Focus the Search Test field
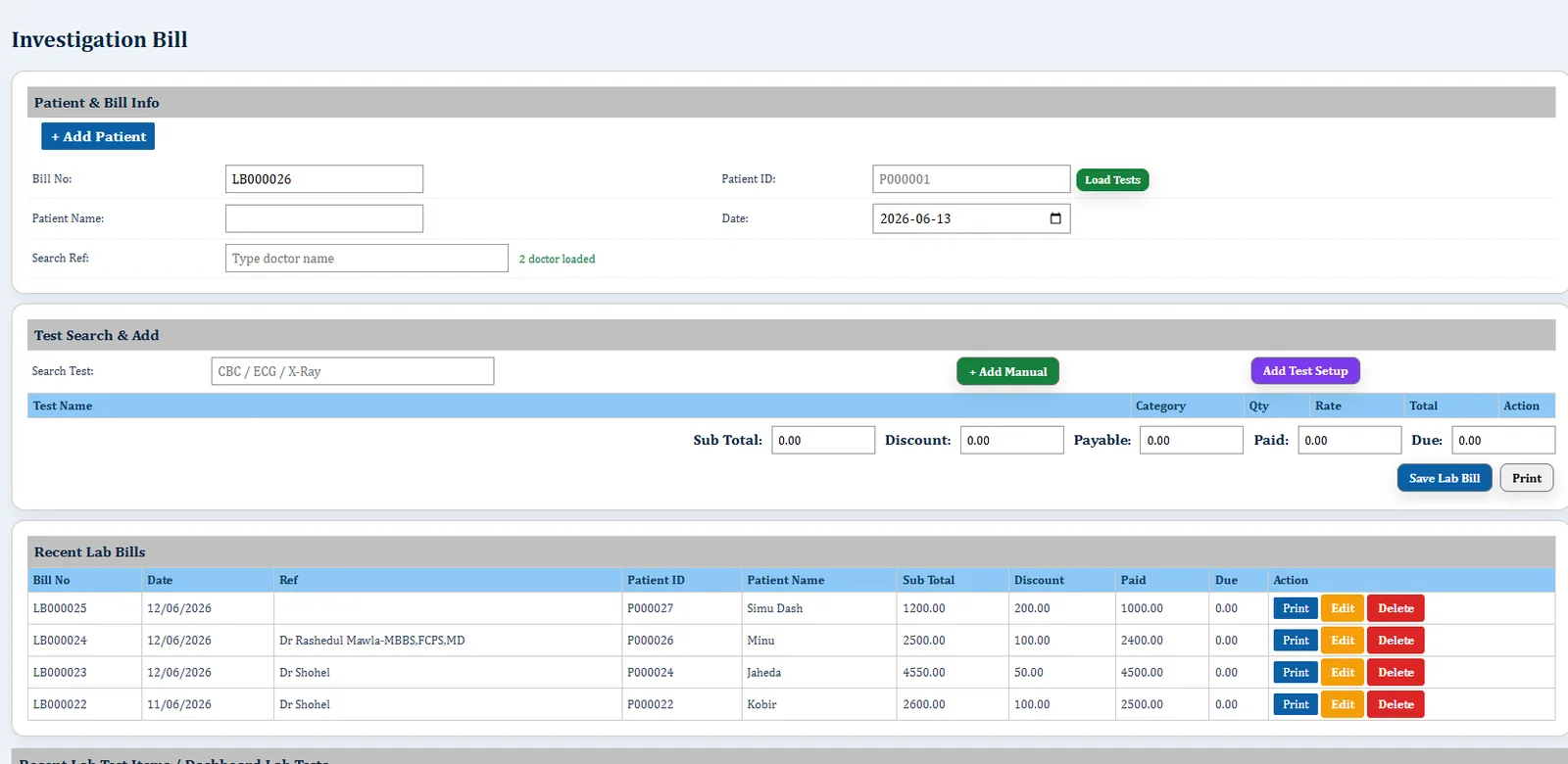Viewport: 1568px width, 764px height. (353, 371)
